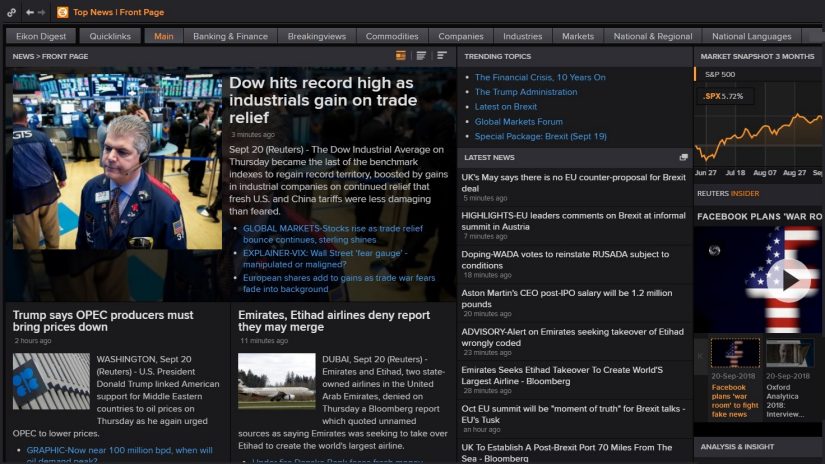This screenshot has width=825, height=464.
Task: Open The Trump Administration topic
Action: tap(526, 92)
